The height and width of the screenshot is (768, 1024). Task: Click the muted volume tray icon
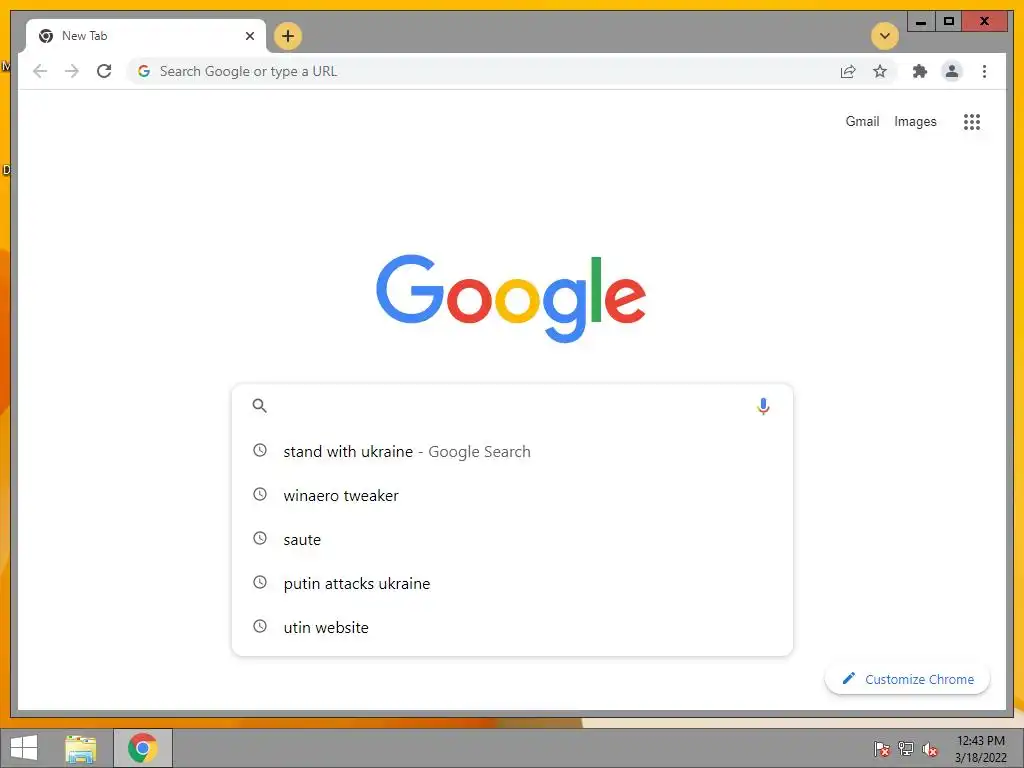coord(929,749)
